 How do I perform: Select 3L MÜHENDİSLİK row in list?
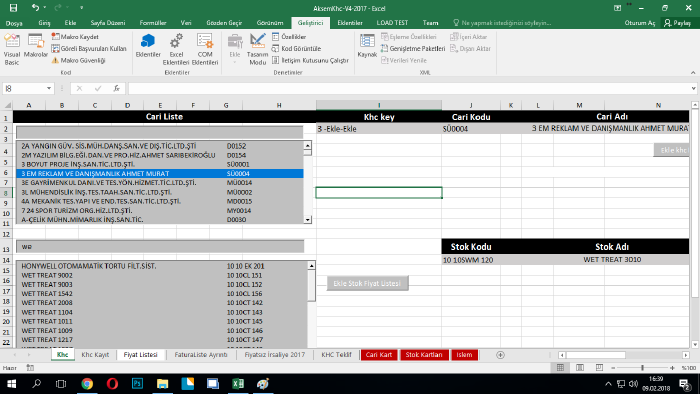pyautogui.click(x=160, y=192)
